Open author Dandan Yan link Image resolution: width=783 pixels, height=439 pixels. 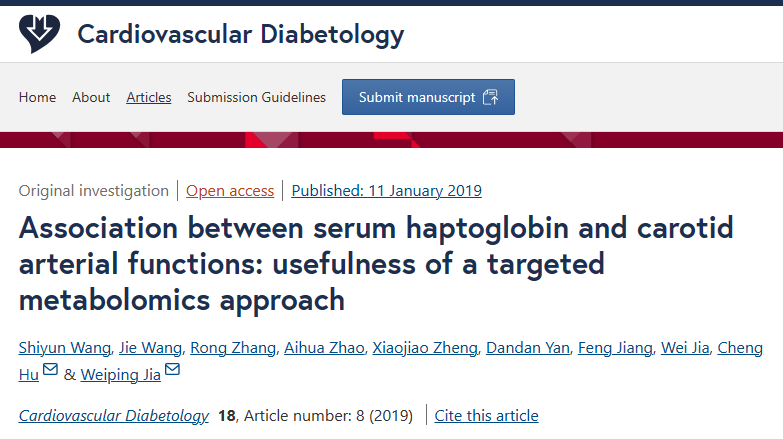point(528,348)
